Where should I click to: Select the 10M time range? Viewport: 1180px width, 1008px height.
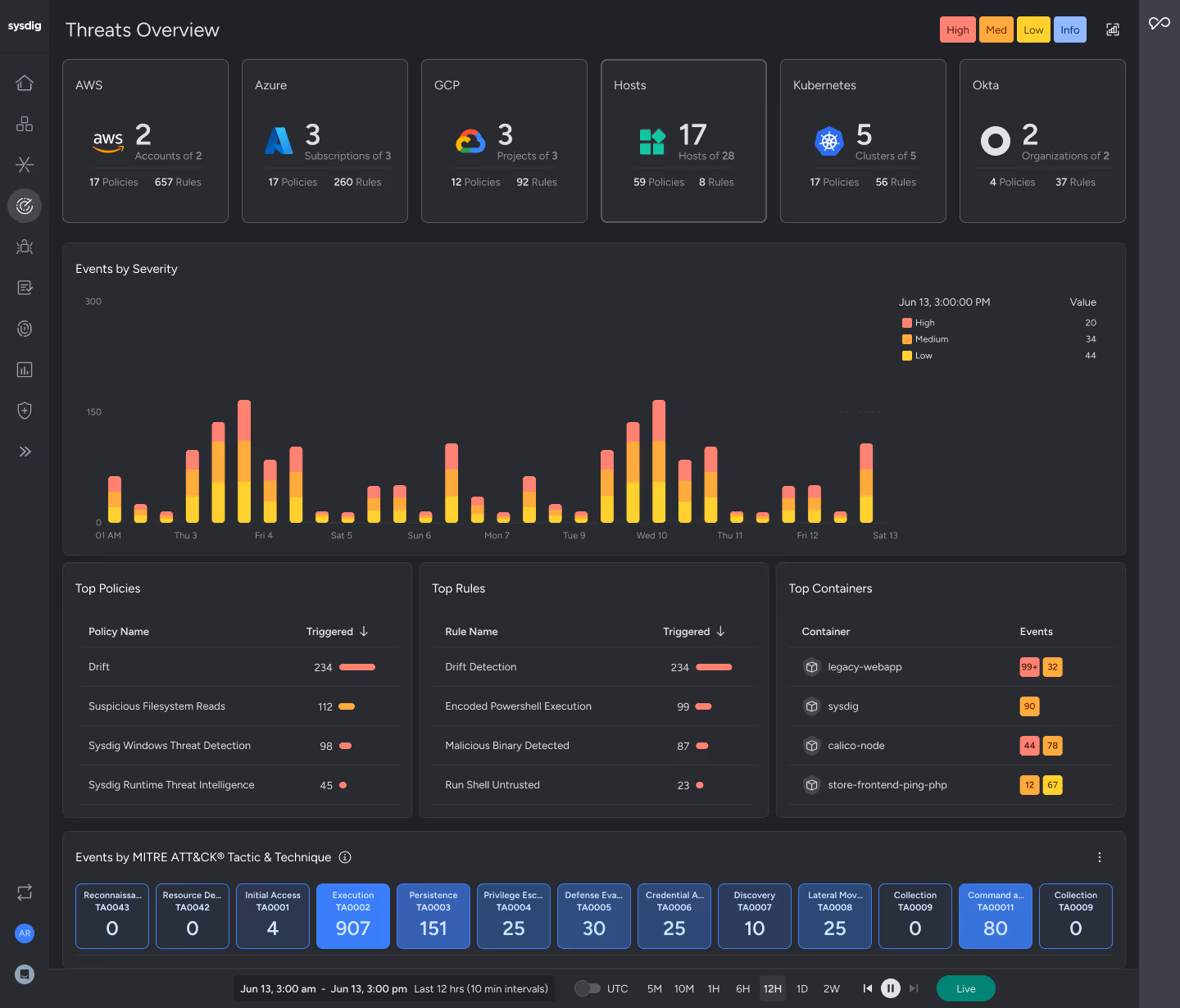click(683, 988)
